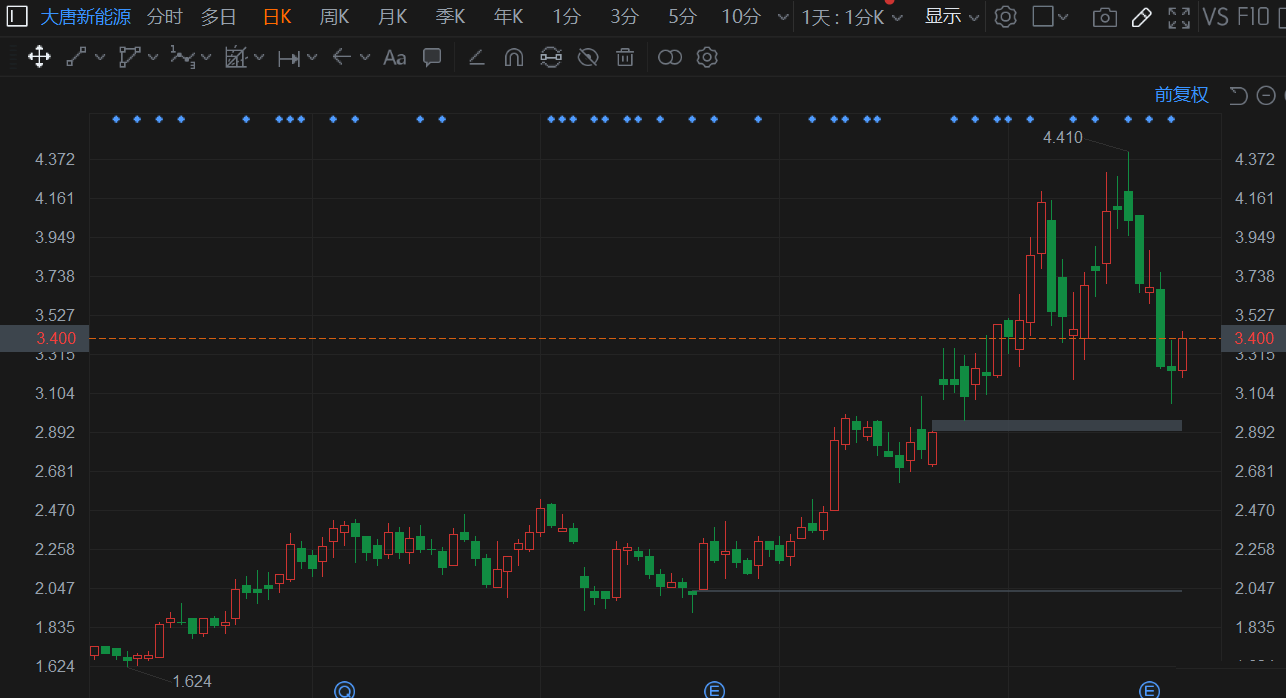Click the 前复权 adjustment link
The height and width of the screenshot is (698, 1286).
(1181, 95)
